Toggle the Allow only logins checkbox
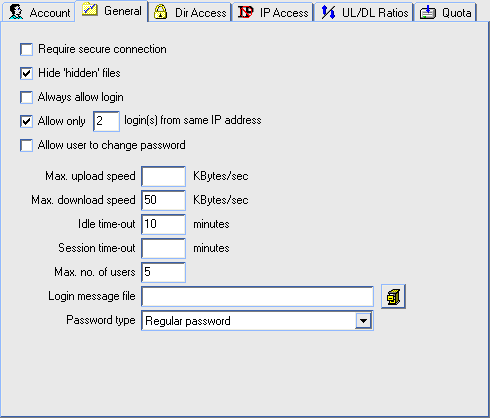The image size is (490, 418). pyautogui.click(x=26, y=121)
